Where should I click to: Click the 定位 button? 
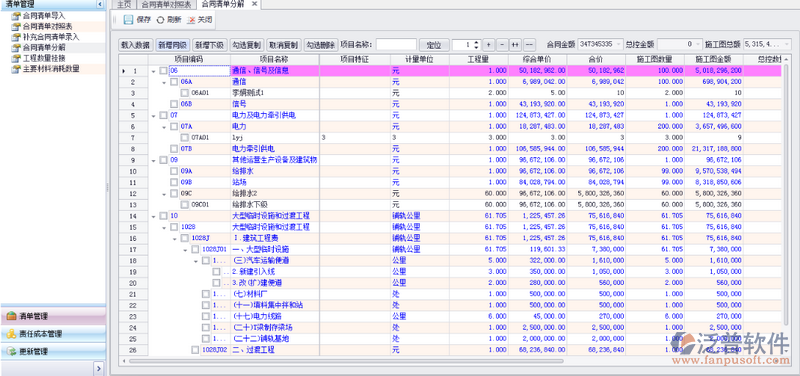[434, 45]
